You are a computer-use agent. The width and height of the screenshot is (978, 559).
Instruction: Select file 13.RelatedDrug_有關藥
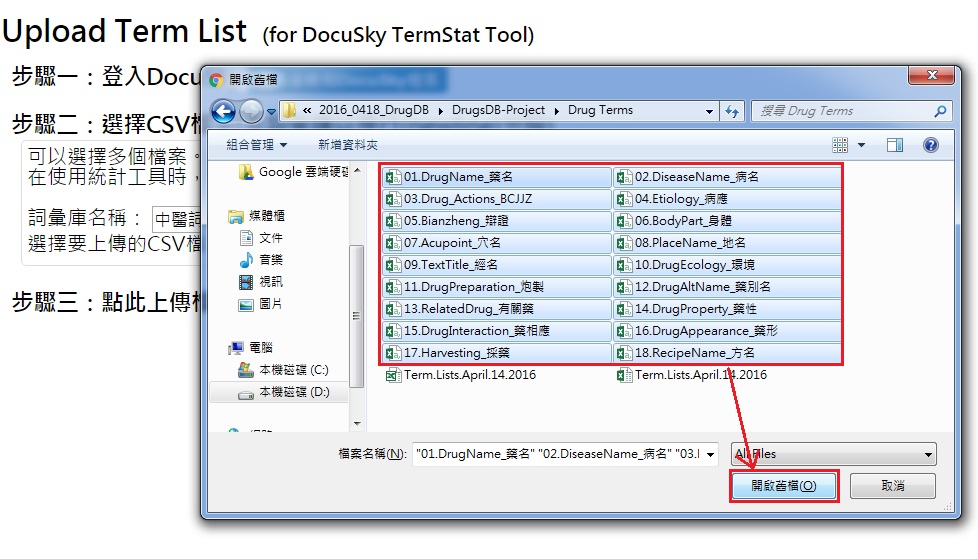click(496, 309)
